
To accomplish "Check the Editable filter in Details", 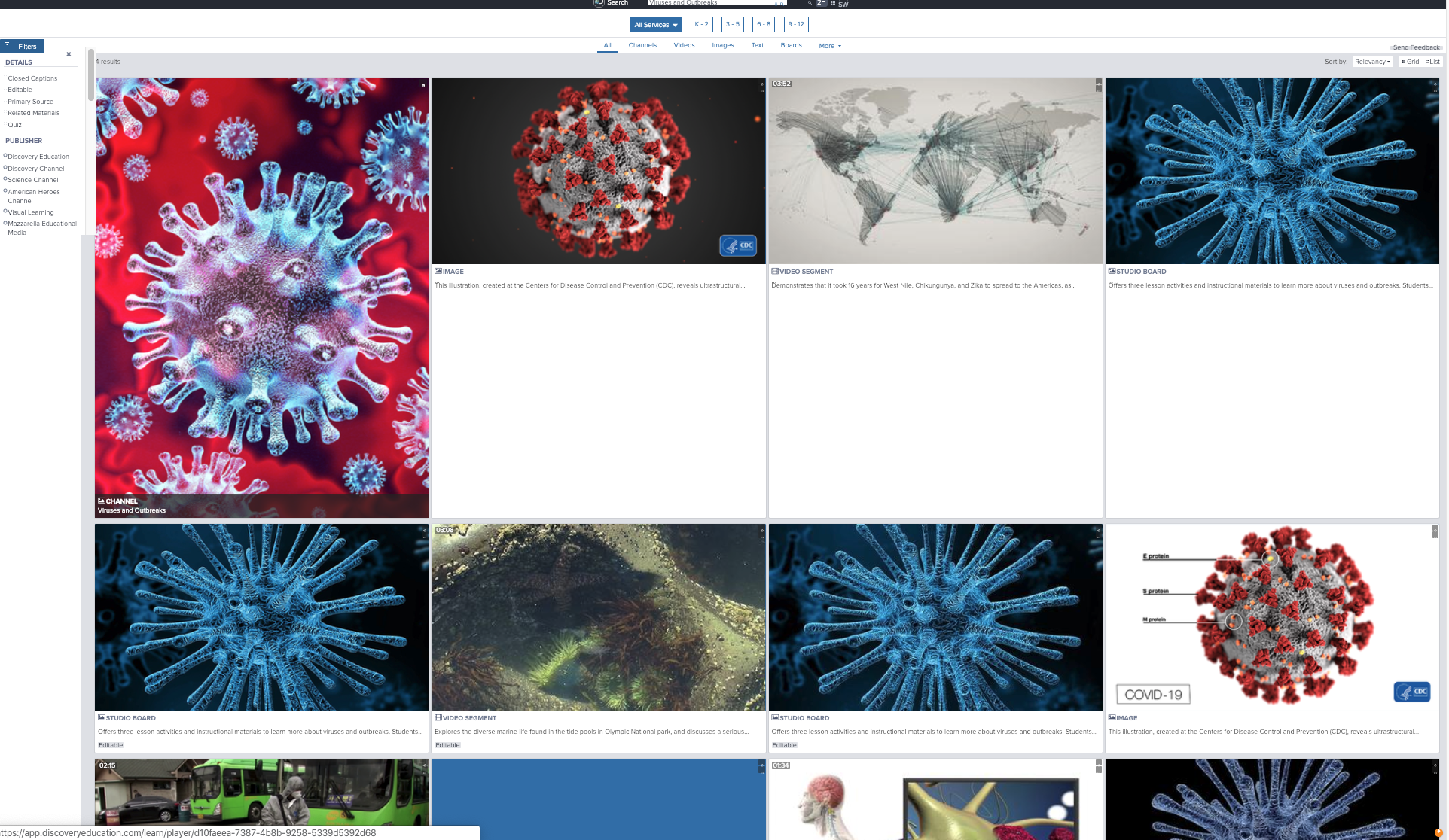I will coord(20,90).
